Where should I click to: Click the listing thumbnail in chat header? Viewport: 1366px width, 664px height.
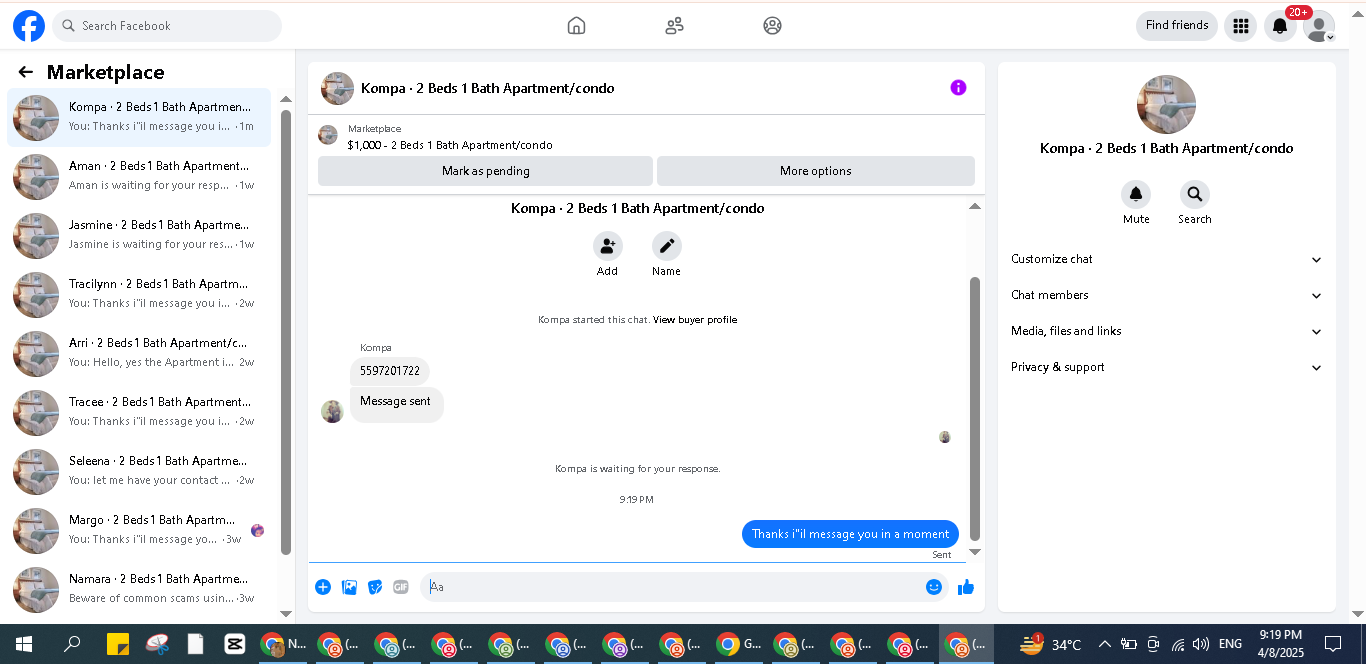pos(338,88)
